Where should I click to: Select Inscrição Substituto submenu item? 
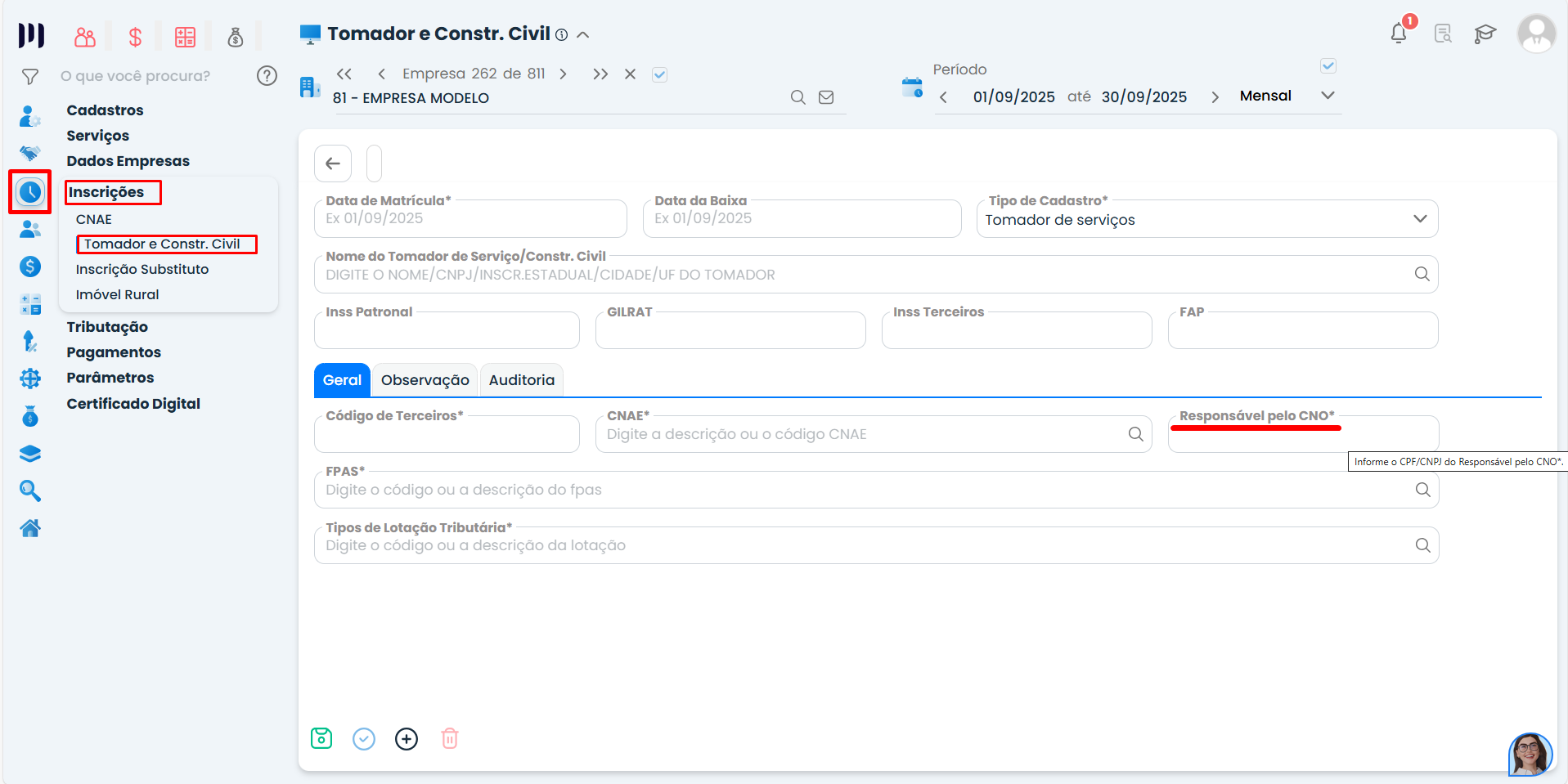tap(142, 269)
